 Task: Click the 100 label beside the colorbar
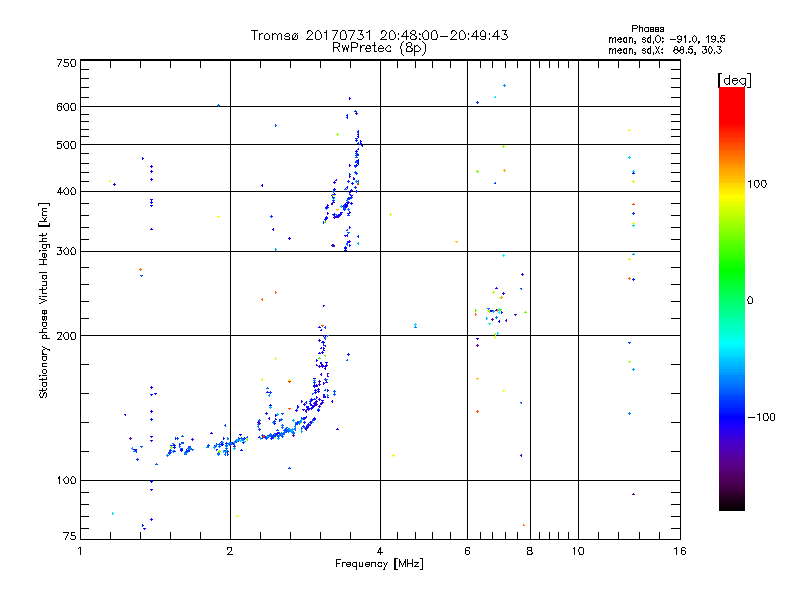757,184
